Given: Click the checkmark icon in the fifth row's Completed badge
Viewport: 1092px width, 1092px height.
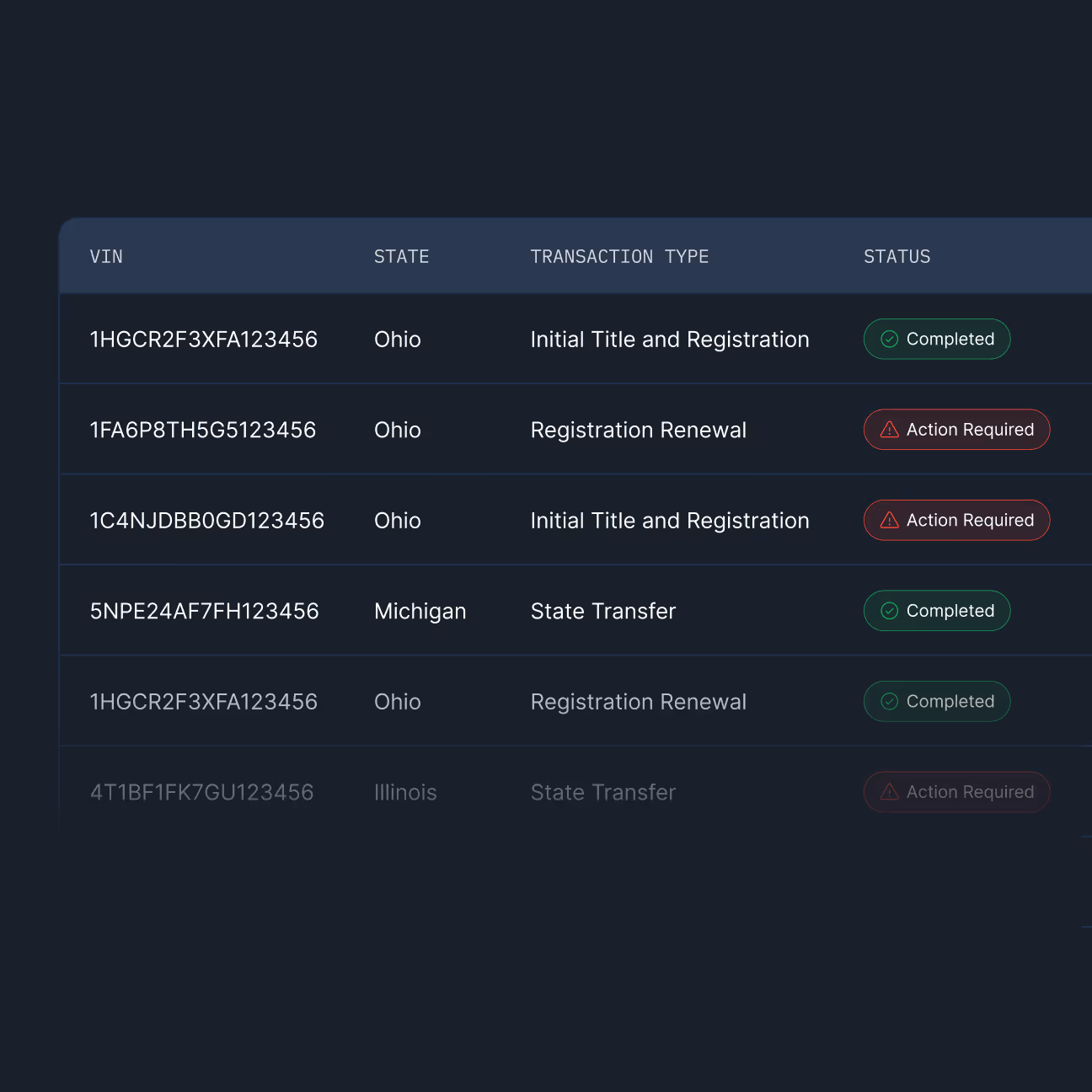Looking at the screenshot, I should pyautogui.click(x=890, y=702).
